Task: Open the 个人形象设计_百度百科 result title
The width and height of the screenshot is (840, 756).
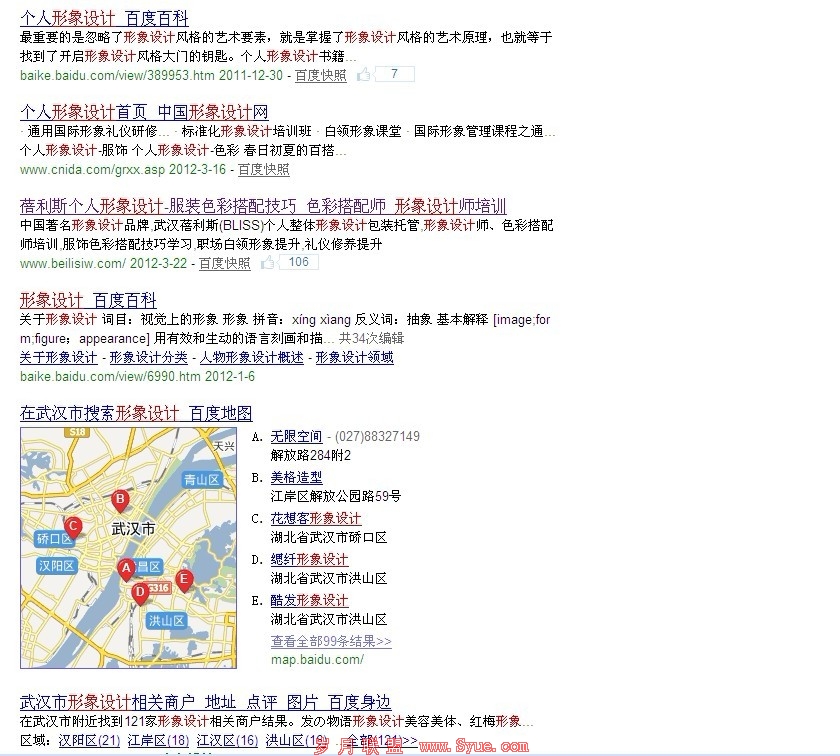Action: click(x=104, y=18)
